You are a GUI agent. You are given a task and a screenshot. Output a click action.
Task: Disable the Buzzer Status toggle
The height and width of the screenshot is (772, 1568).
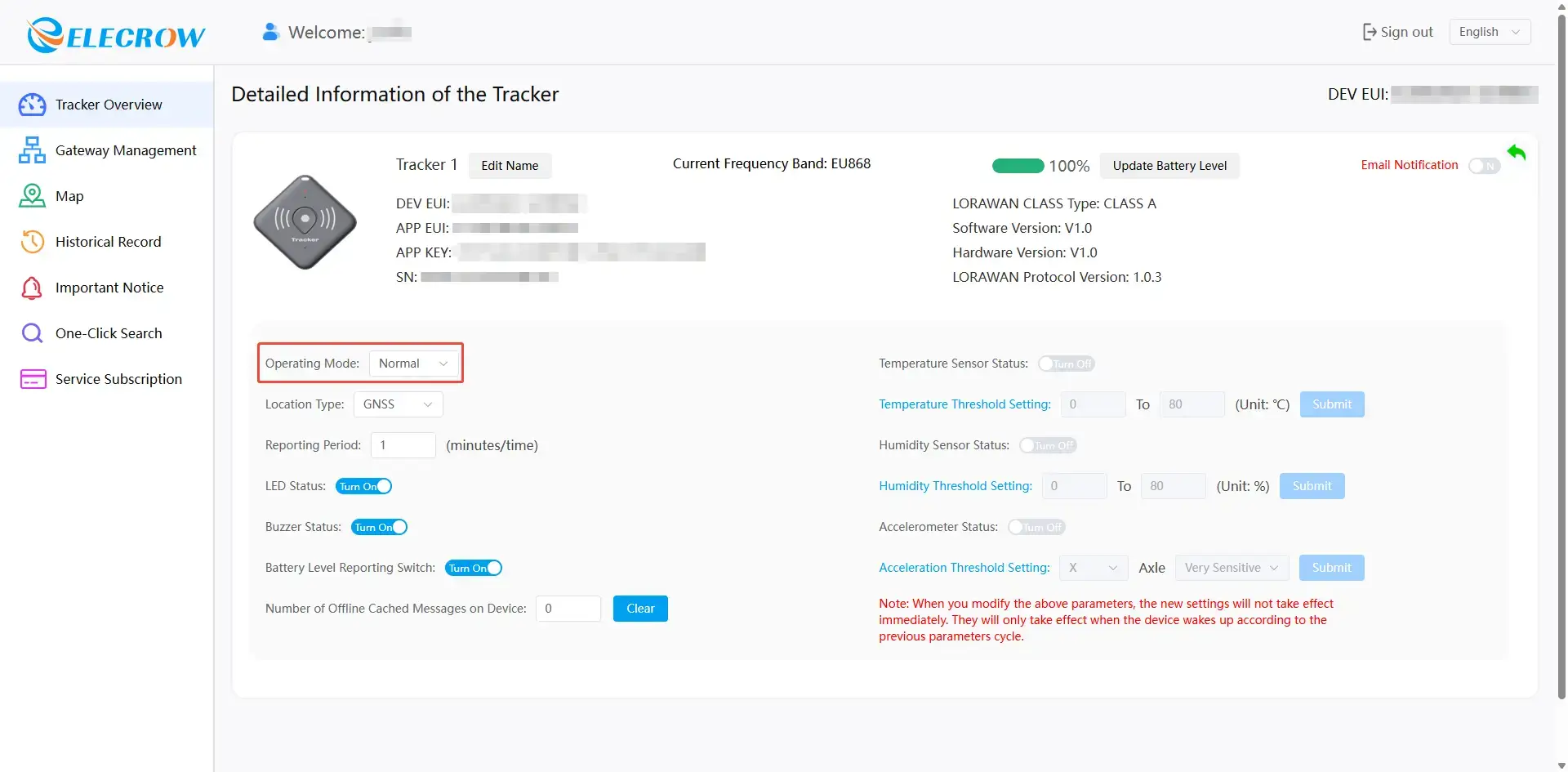[379, 527]
